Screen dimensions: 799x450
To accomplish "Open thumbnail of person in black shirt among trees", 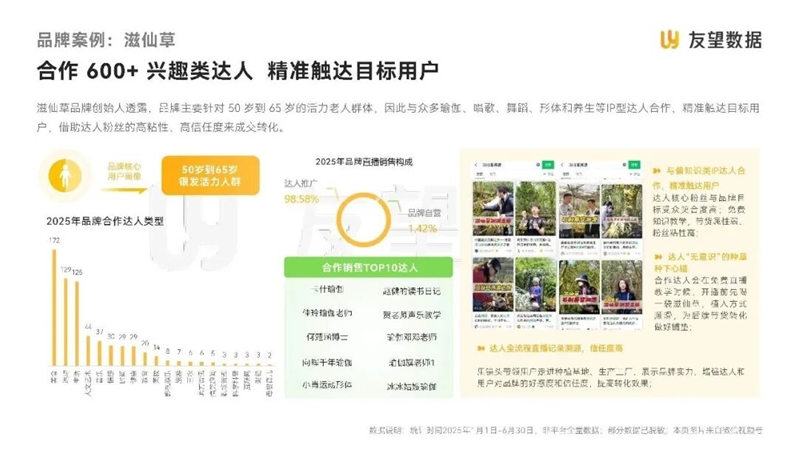I will click(x=536, y=210).
